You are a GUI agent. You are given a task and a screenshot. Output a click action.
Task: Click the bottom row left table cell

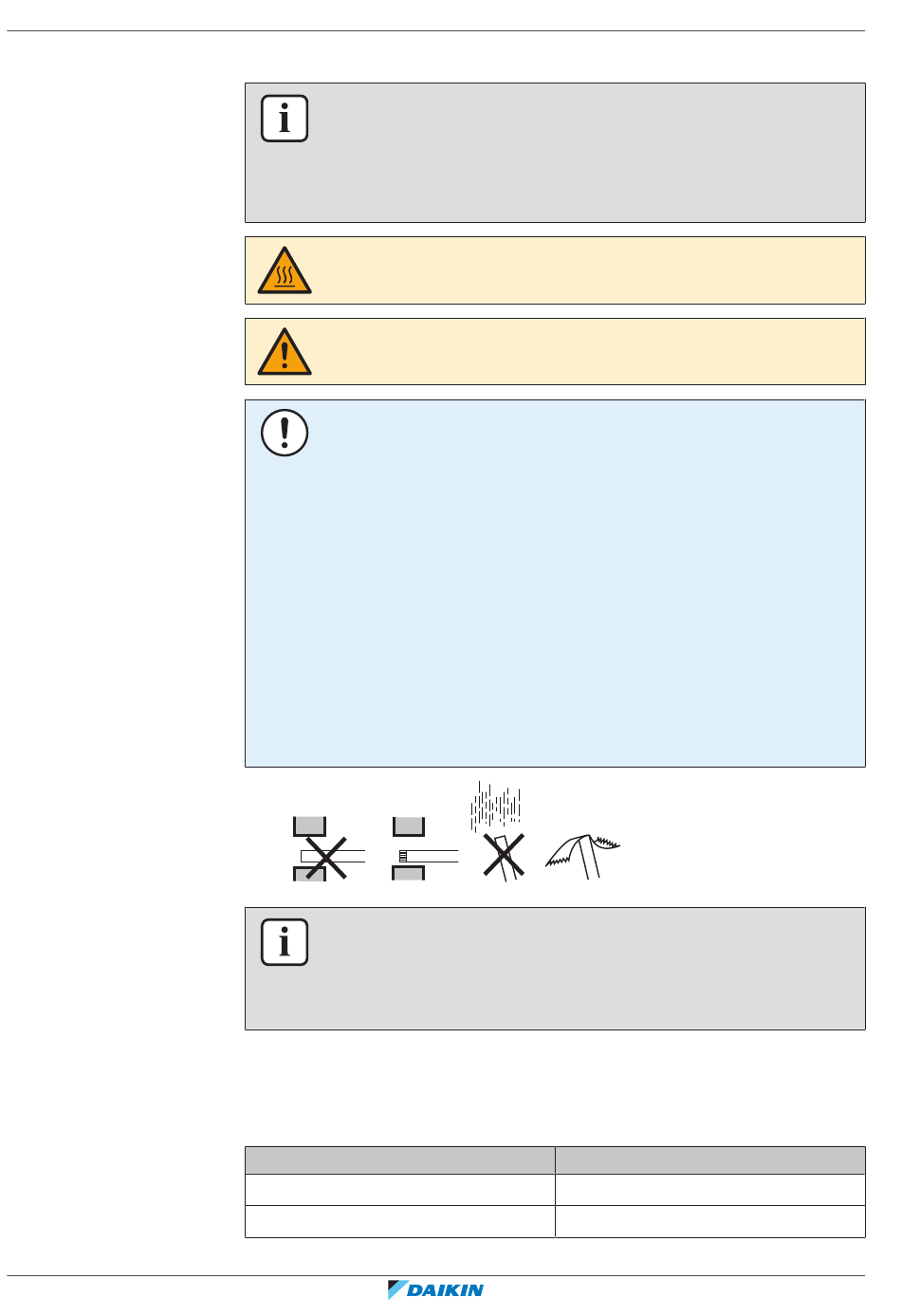point(400,1221)
